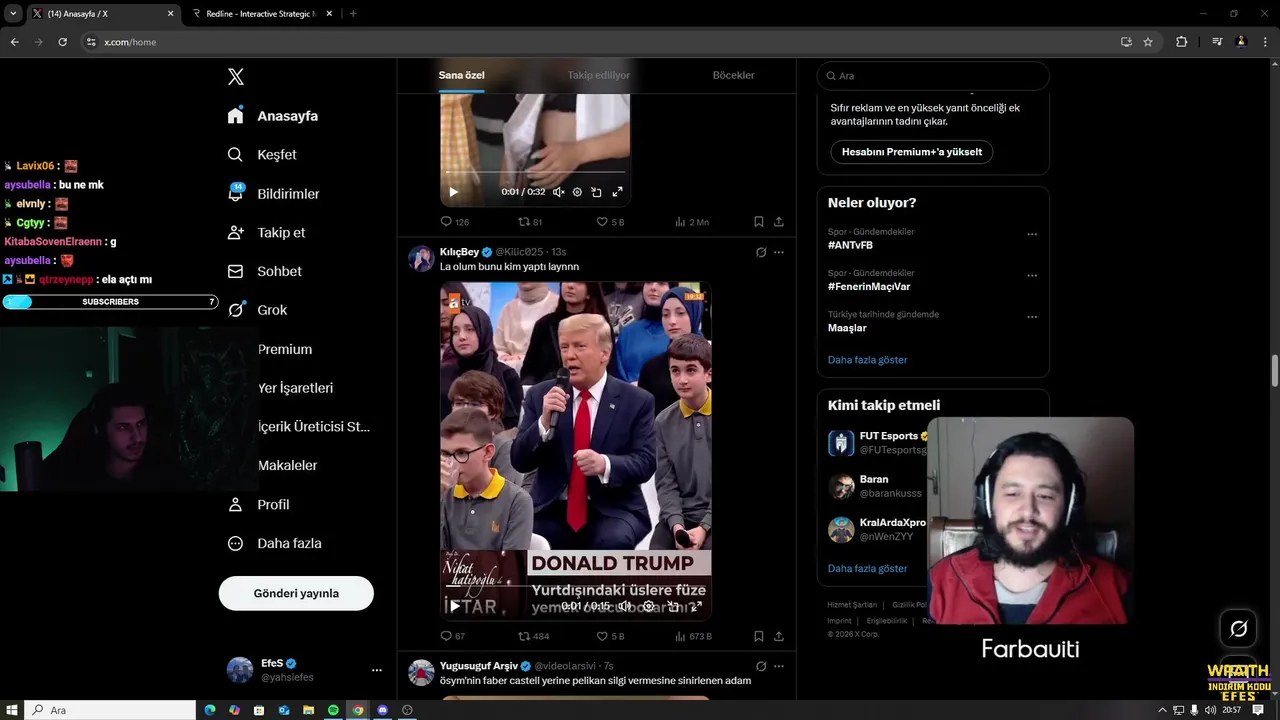Click Hesabını Premium+'a yükselt button
1280x720 pixels.
[x=912, y=152]
